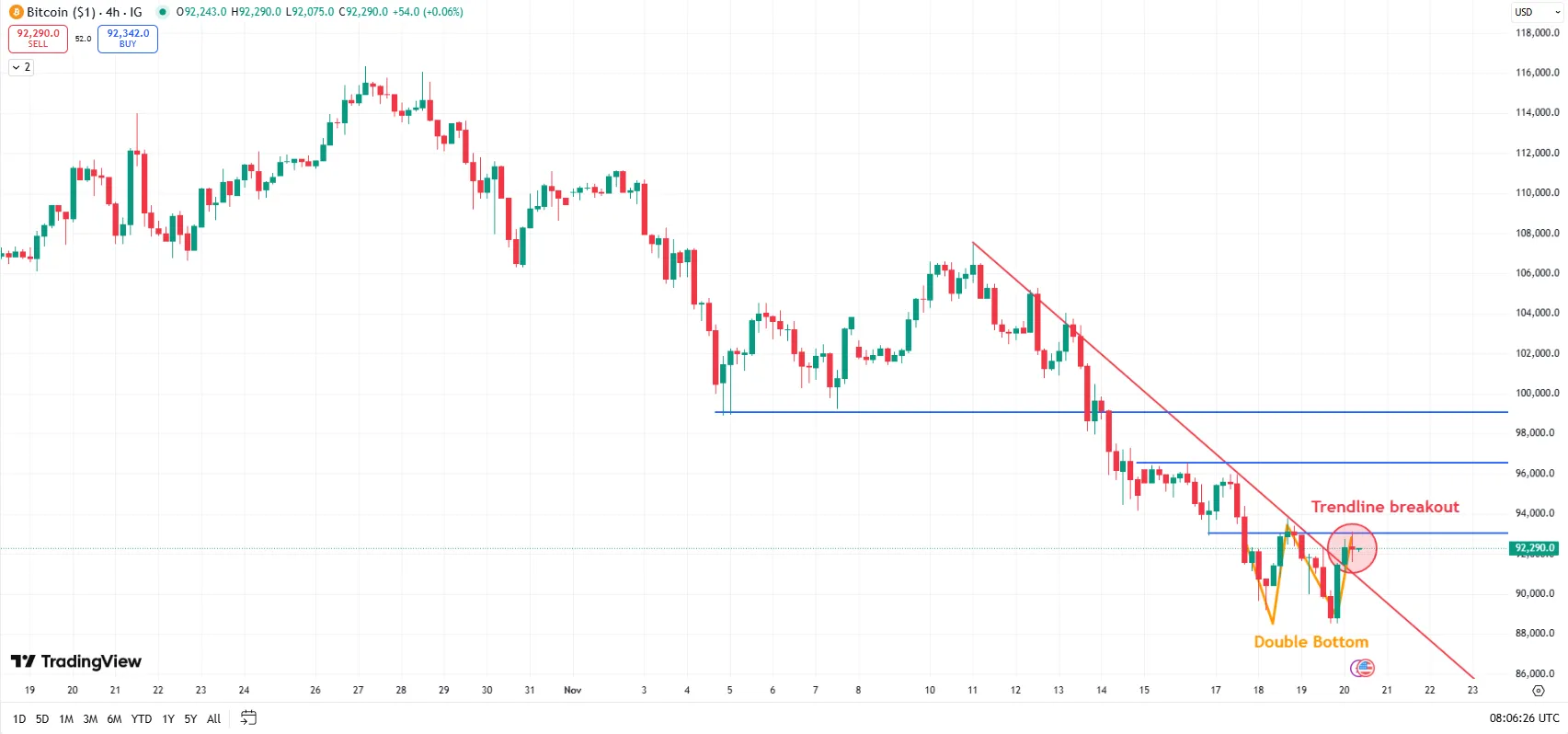The image size is (1568, 734).
Task: Switch to the 6M range
Action: click(x=114, y=718)
